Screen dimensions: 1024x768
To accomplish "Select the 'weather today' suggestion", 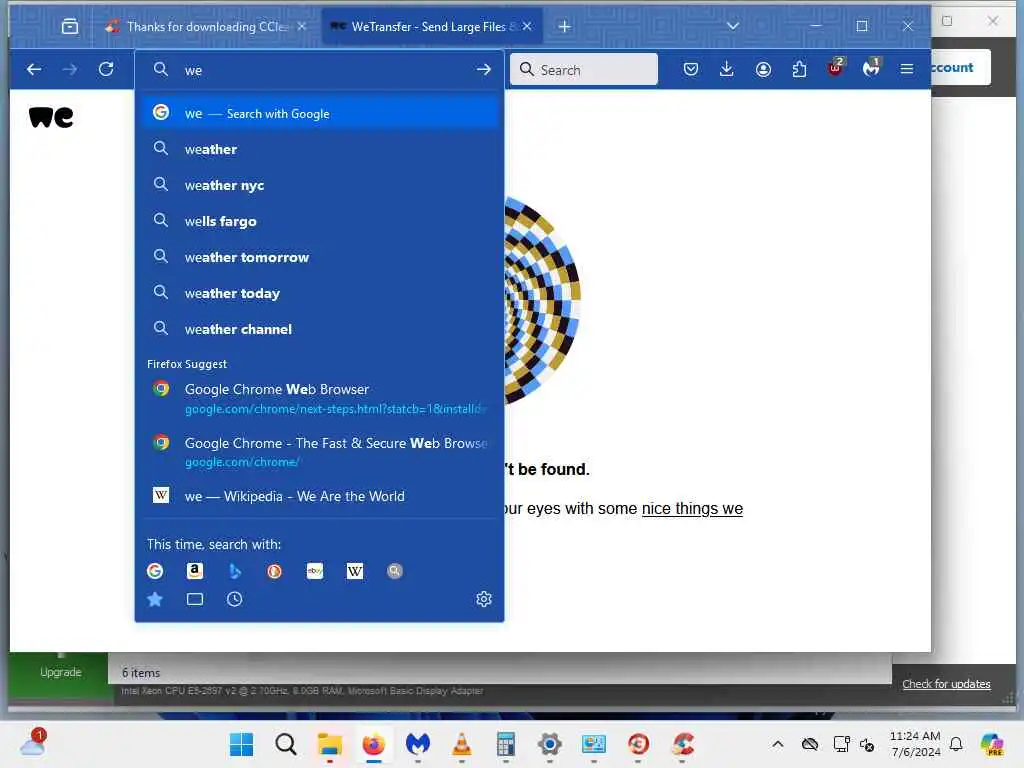I will click(319, 293).
